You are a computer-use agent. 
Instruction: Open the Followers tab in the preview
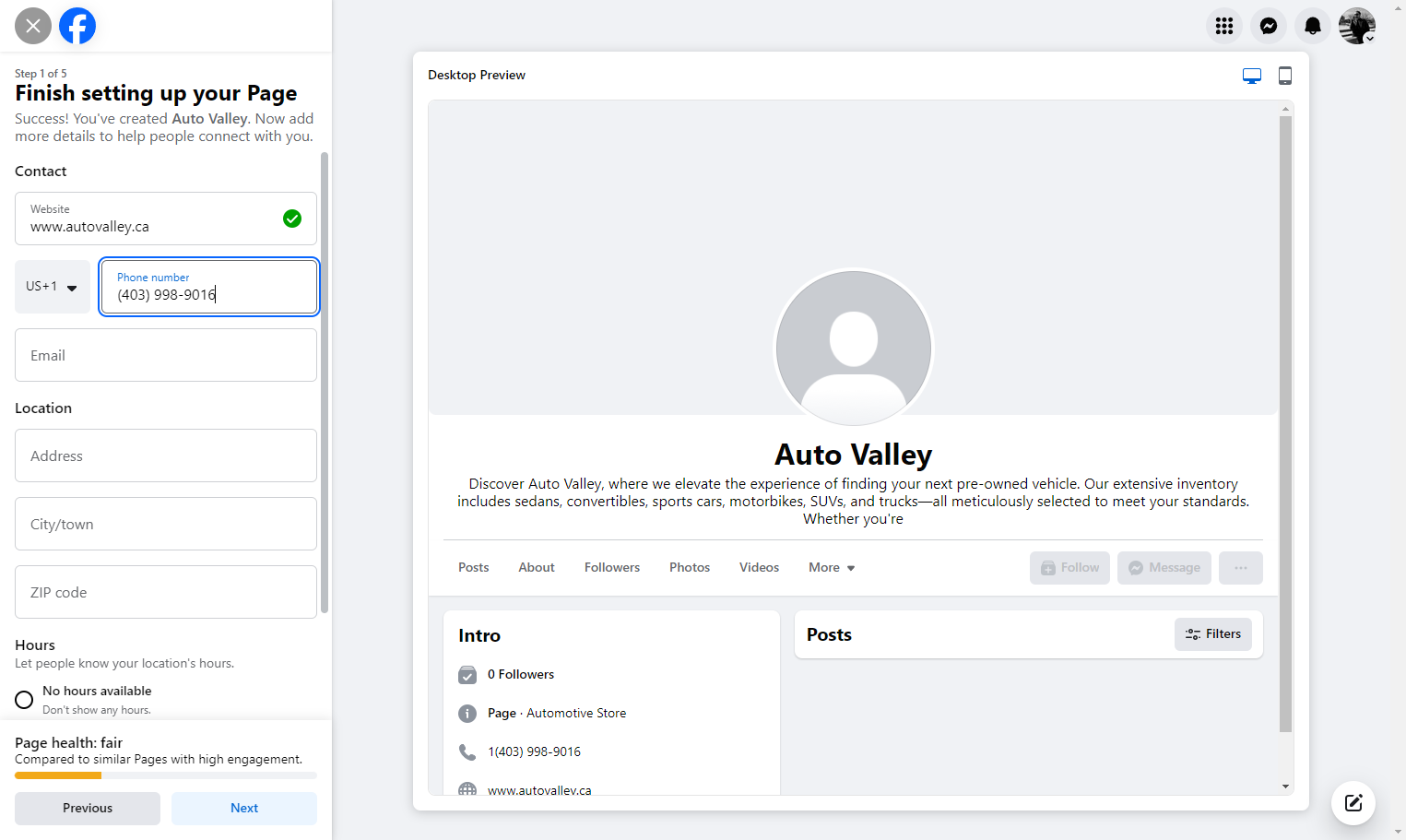pyautogui.click(x=612, y=568)
